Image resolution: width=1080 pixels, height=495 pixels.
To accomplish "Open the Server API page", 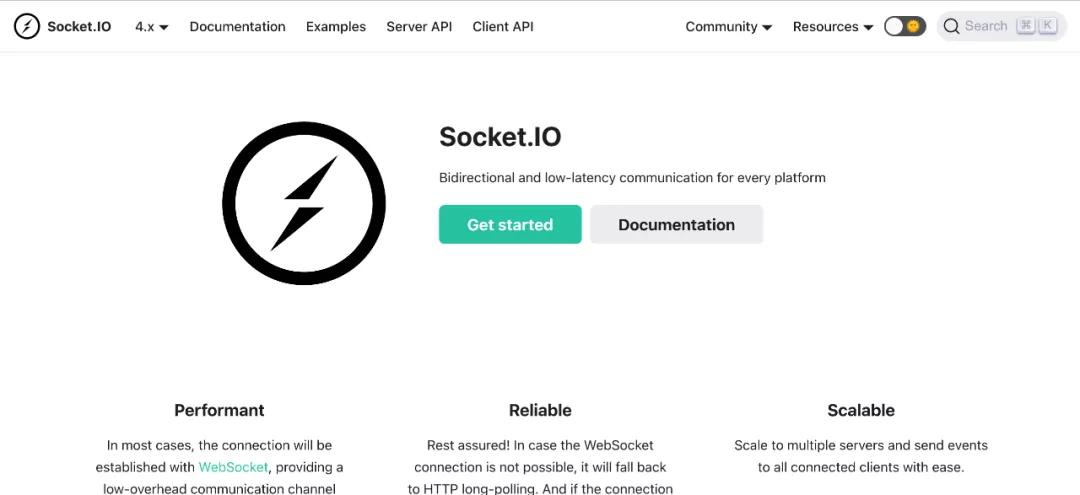I will click(419, 27).
